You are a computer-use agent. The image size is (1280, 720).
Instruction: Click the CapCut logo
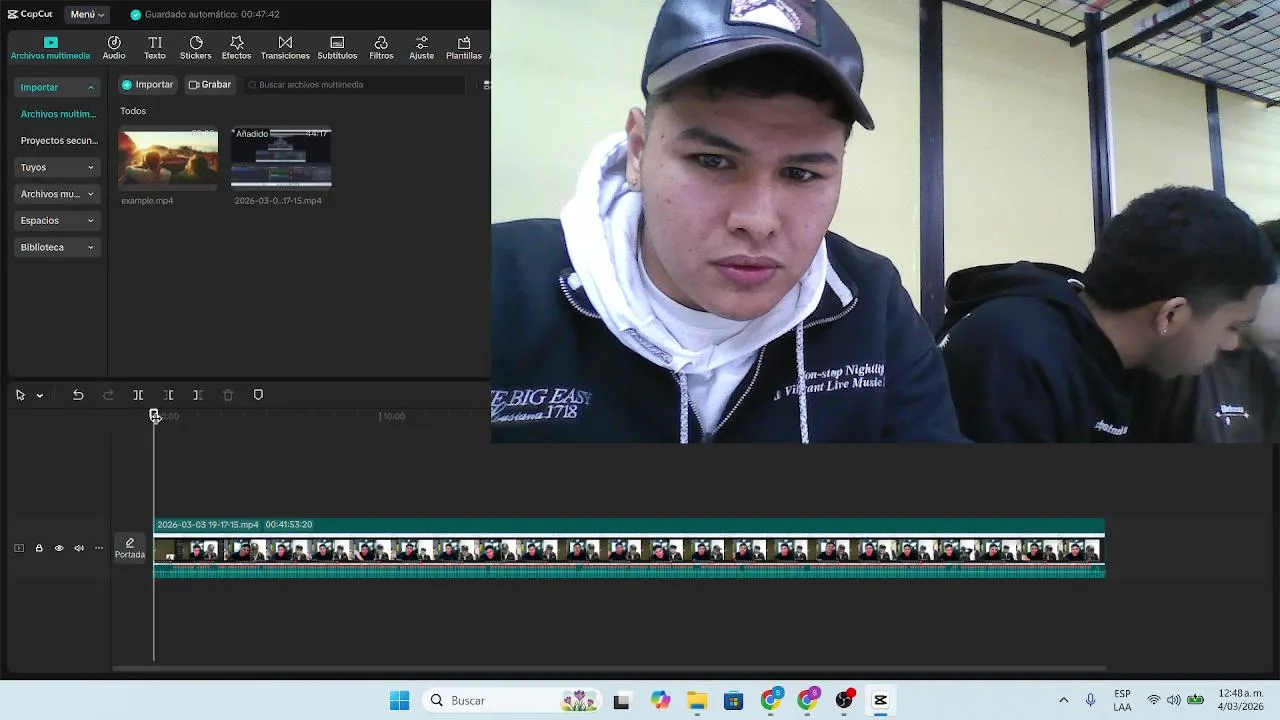[30, 14]
